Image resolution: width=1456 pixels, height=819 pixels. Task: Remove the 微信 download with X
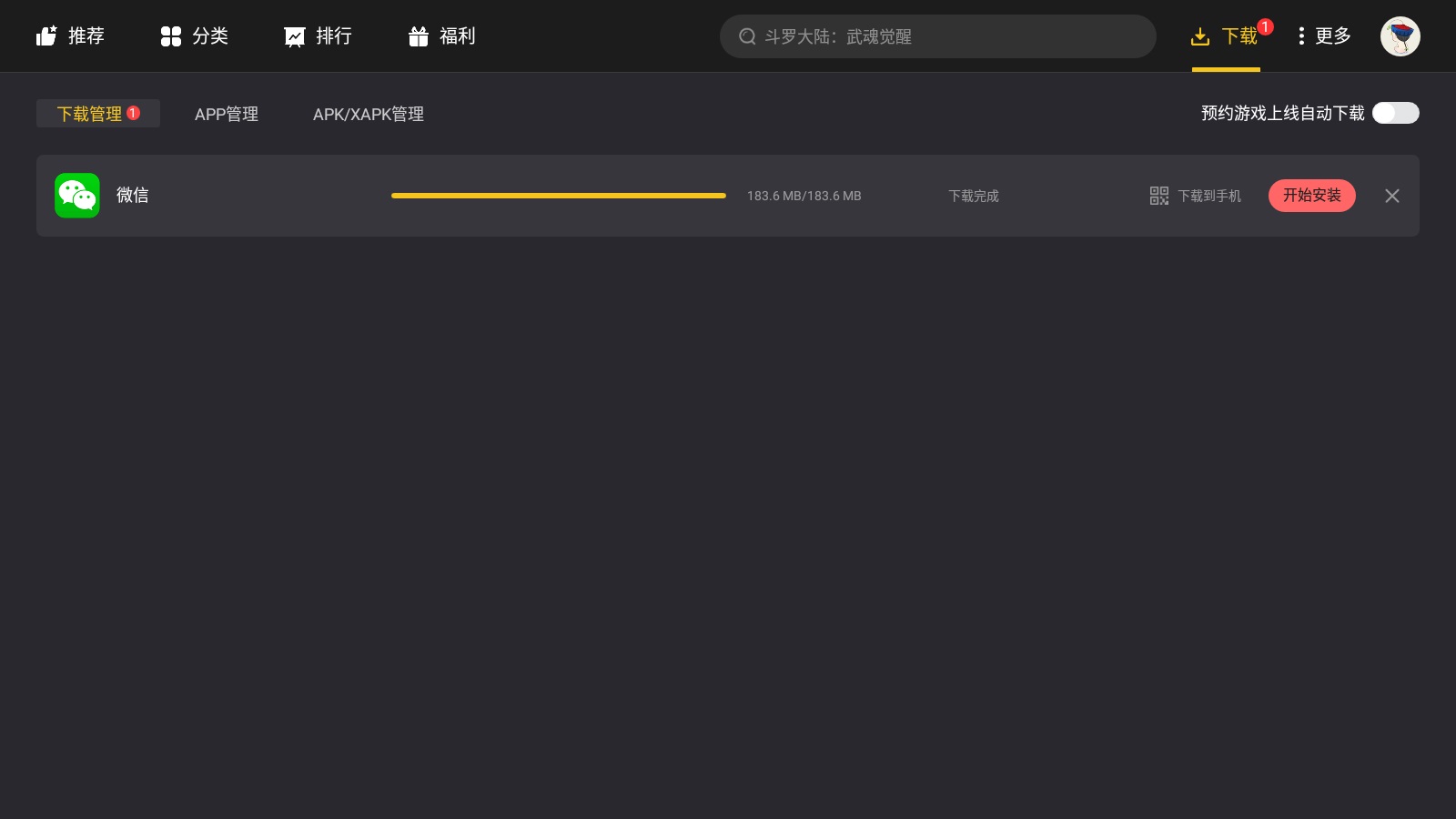click(x=1391, y=196)
